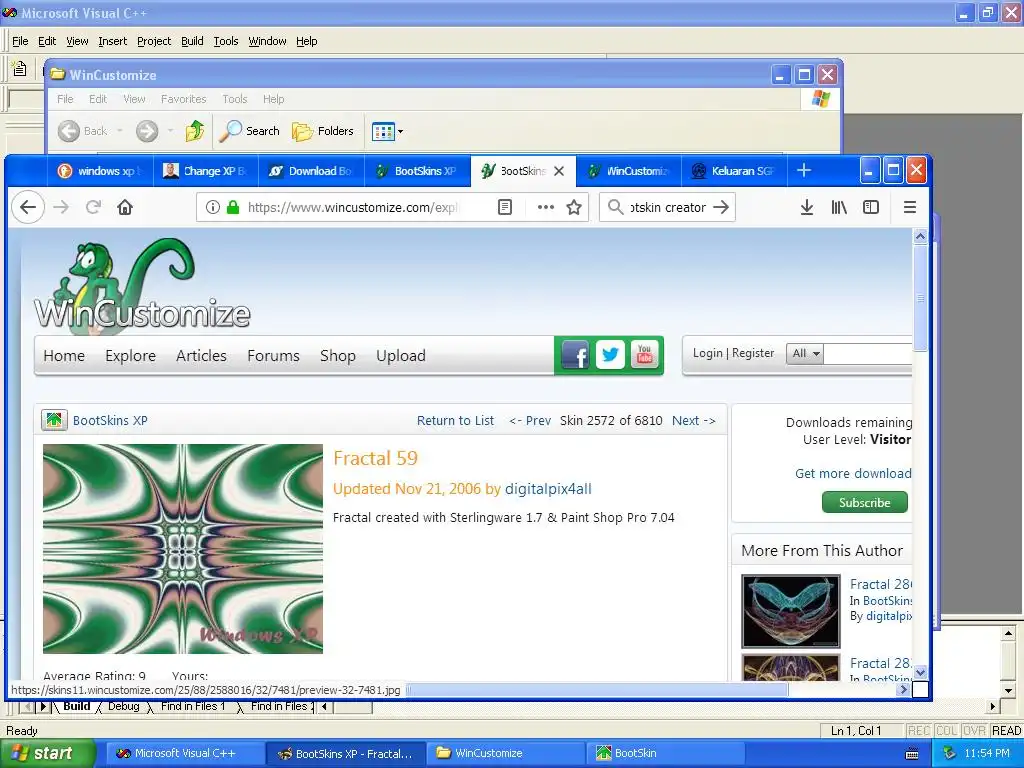This screenshot has width=1024, height=768.
Task: Click Up folder icon in WinCustomize explorer
Action: click(x=195, y=131)
